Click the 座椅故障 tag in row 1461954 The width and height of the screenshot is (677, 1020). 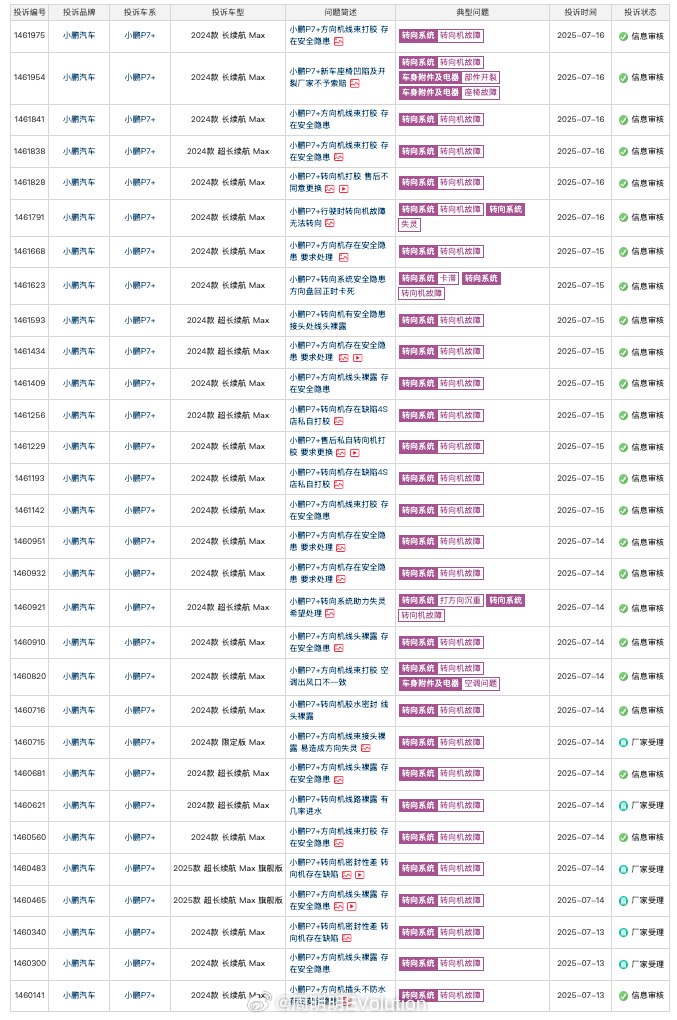pyautogui.click(x=481, y=92)
